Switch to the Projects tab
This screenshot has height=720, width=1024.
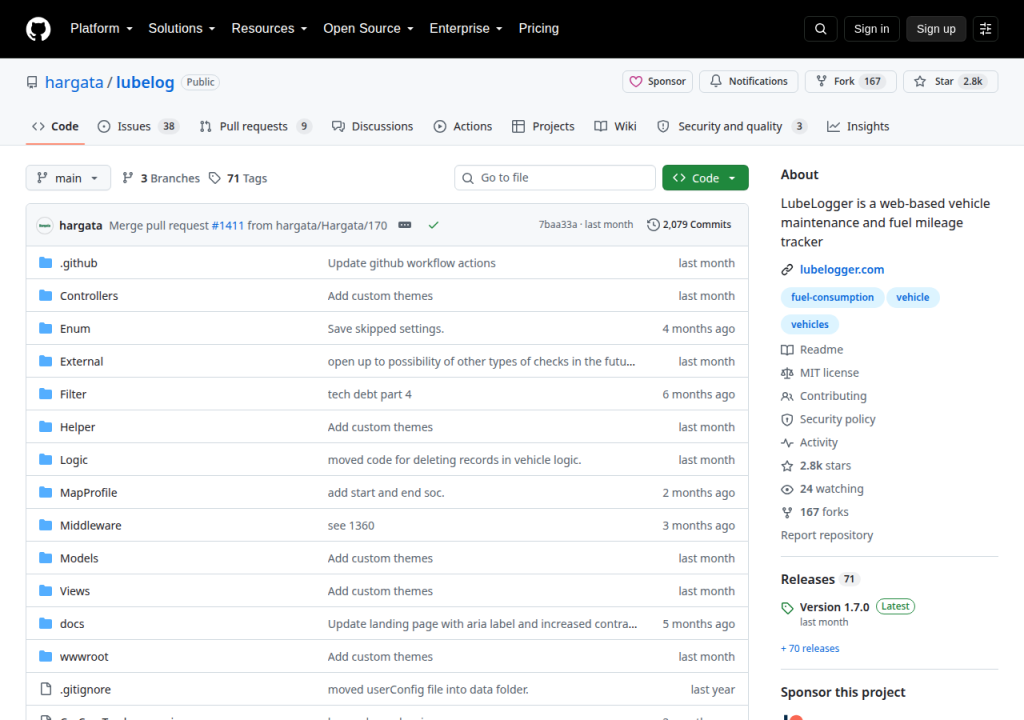[543, 127]
